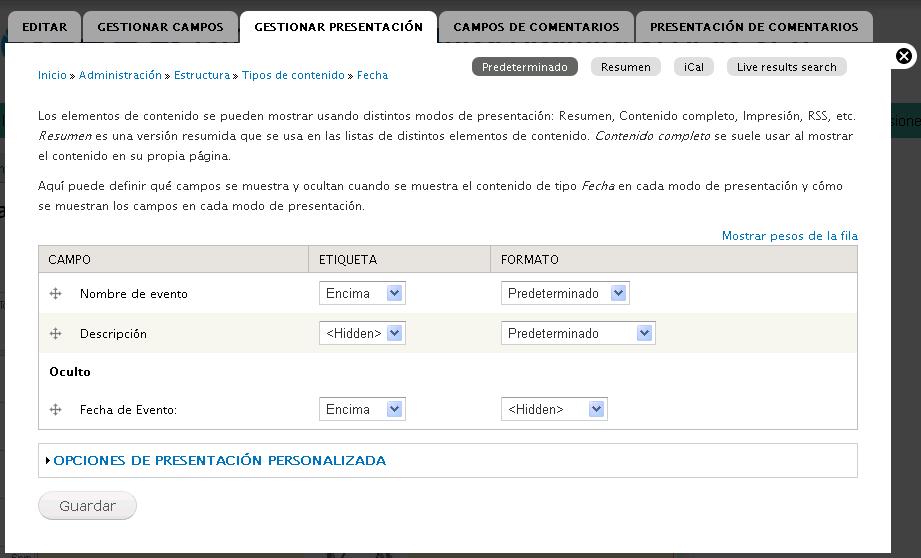Click Mostrar pesos de la fila link
This screenshot has width=921, height=558.
[x=789, y=236]
